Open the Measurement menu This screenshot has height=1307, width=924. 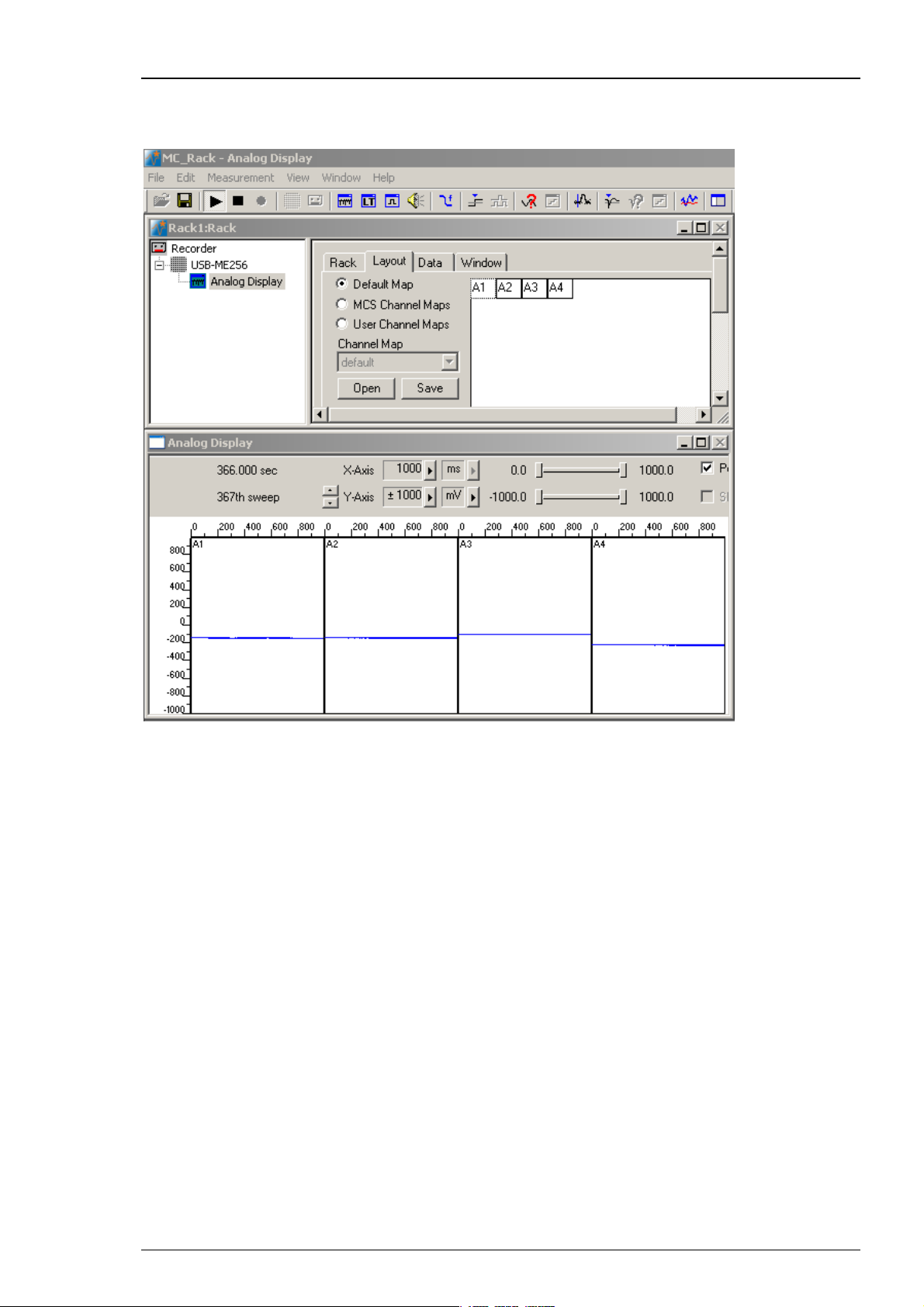pos(241,178)
